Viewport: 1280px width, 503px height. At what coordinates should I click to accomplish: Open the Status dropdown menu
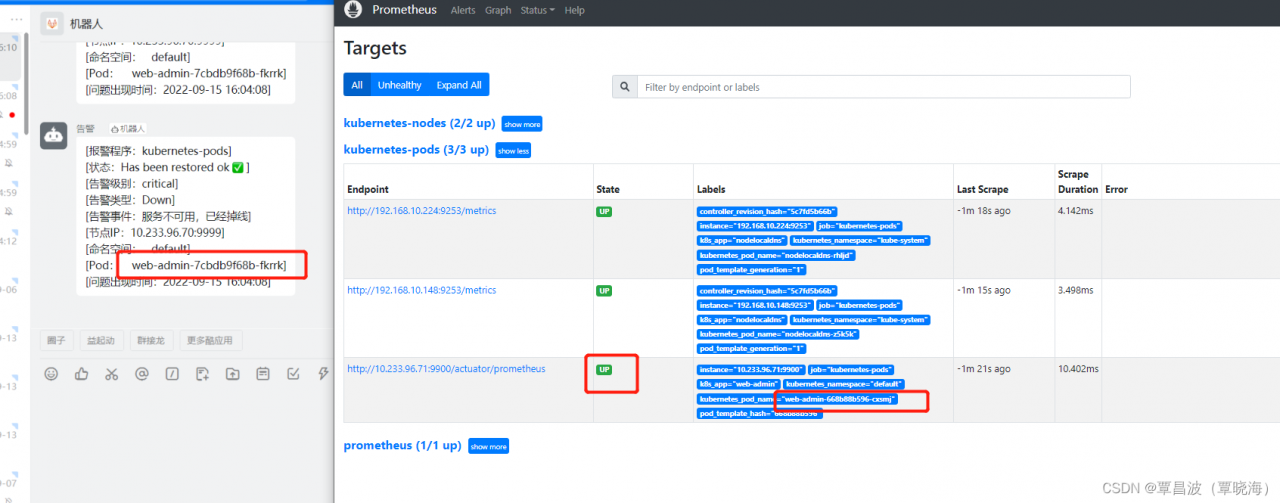[538, 10]
